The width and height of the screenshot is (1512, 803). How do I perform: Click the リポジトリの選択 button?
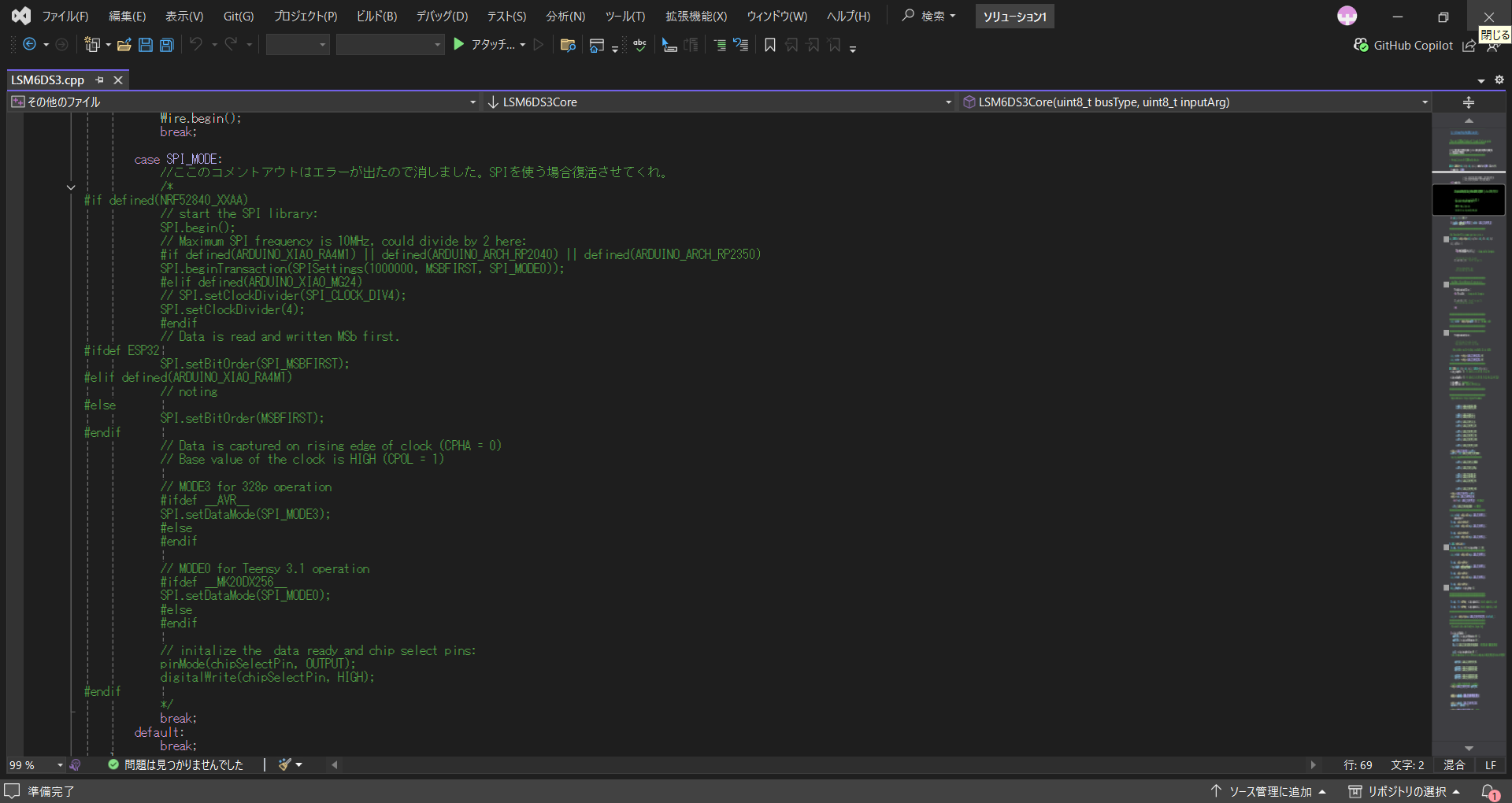1404,791
